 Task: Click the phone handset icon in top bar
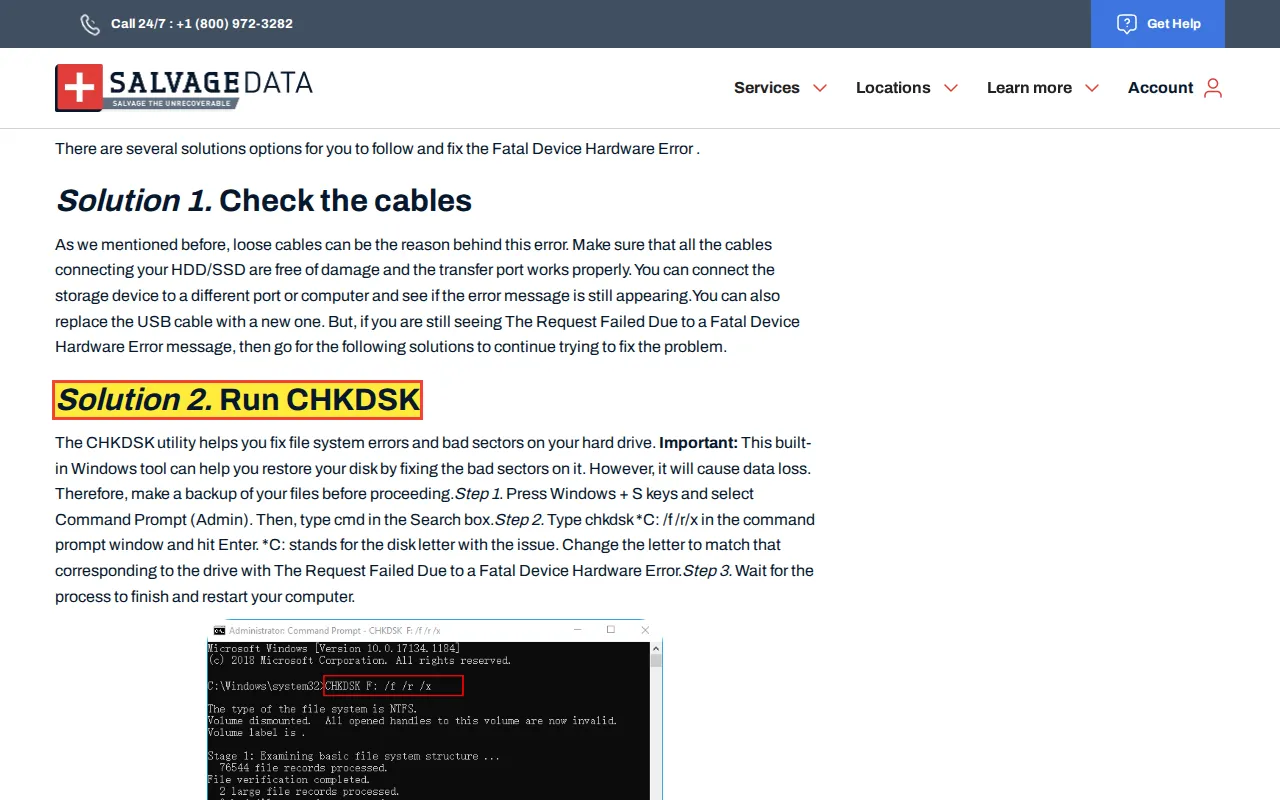coord(90,24)
